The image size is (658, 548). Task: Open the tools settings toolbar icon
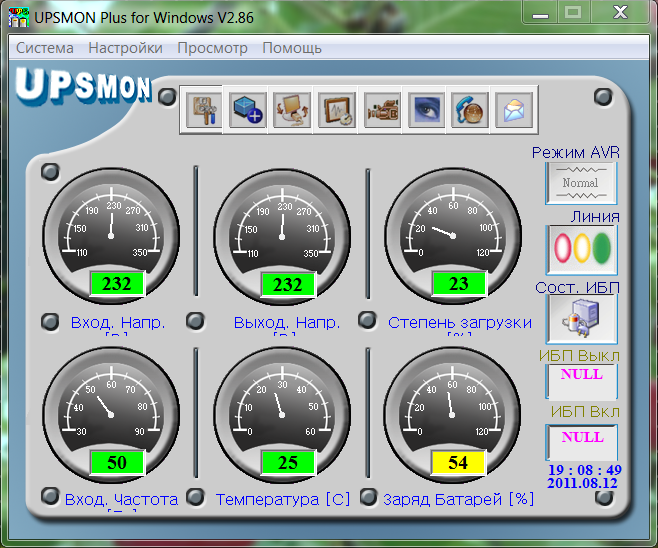coord(204,110)
